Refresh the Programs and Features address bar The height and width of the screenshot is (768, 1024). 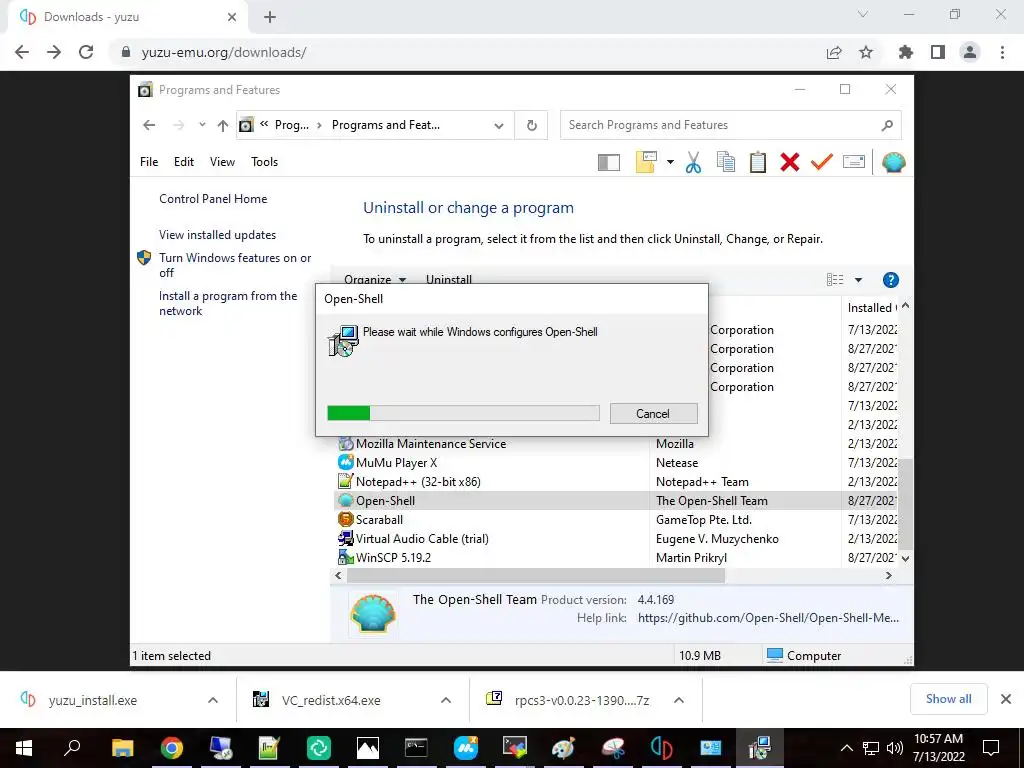tap(532, 125)
